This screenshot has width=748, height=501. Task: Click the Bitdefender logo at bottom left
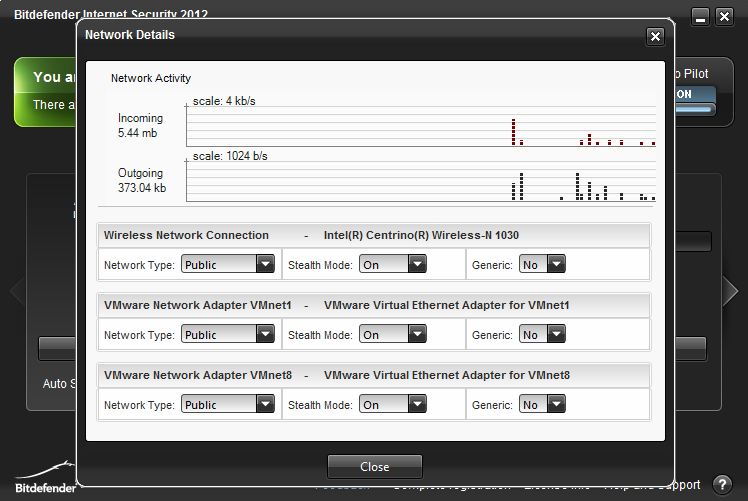45,478
